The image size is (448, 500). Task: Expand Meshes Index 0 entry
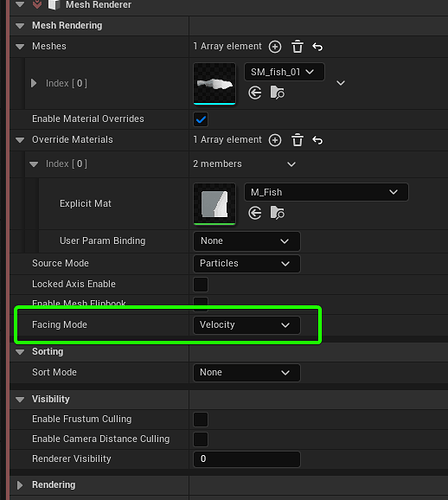tap(34, 83)
